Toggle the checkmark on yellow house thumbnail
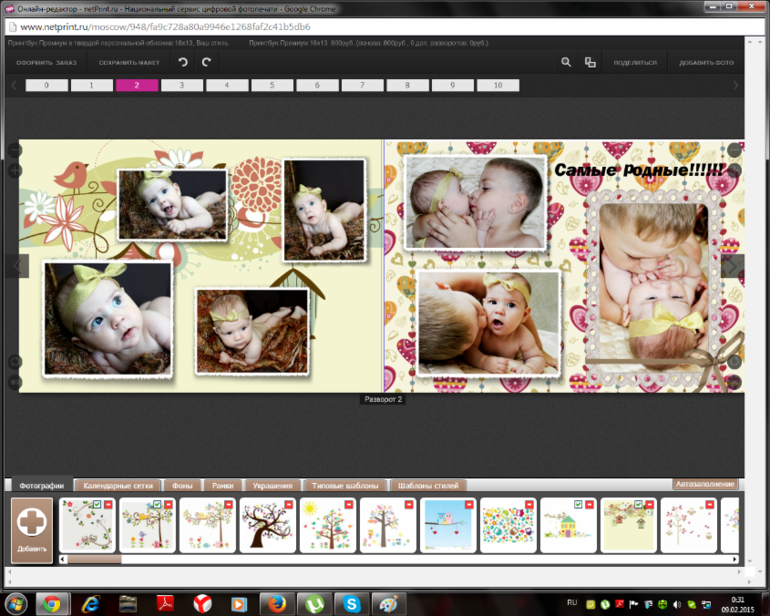 tap(577, 505)
